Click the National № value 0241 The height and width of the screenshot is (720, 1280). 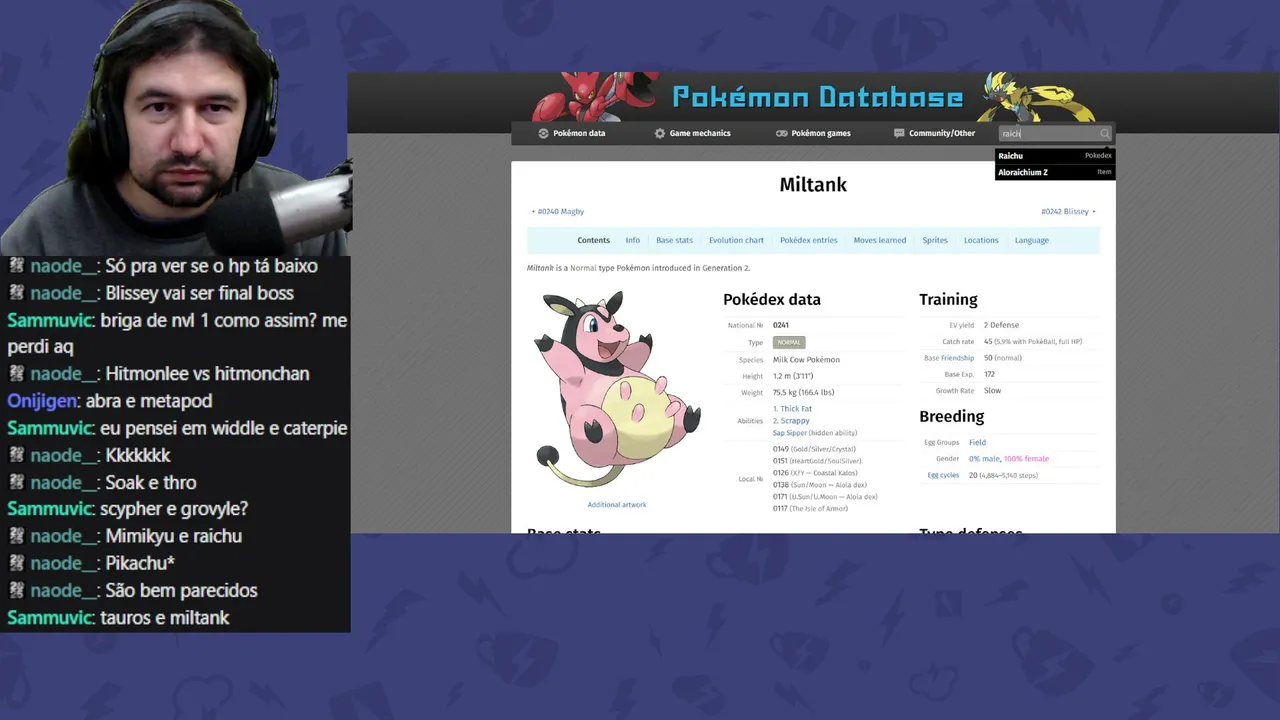tap(781, 326)
